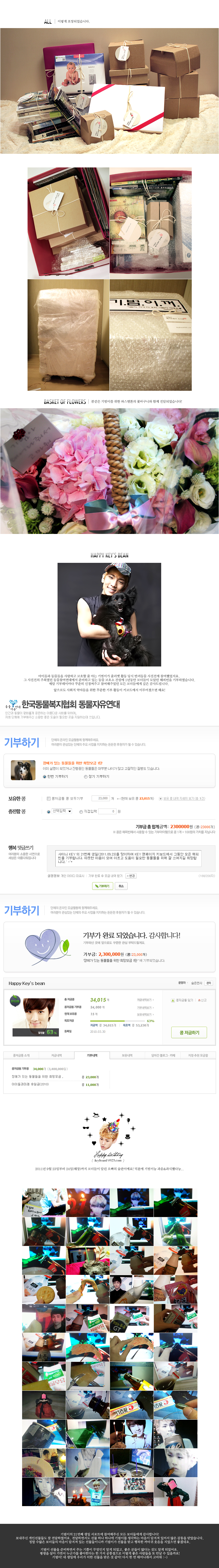
Task: Open the '선택입력' dropdown
Action: click(62, 811)
